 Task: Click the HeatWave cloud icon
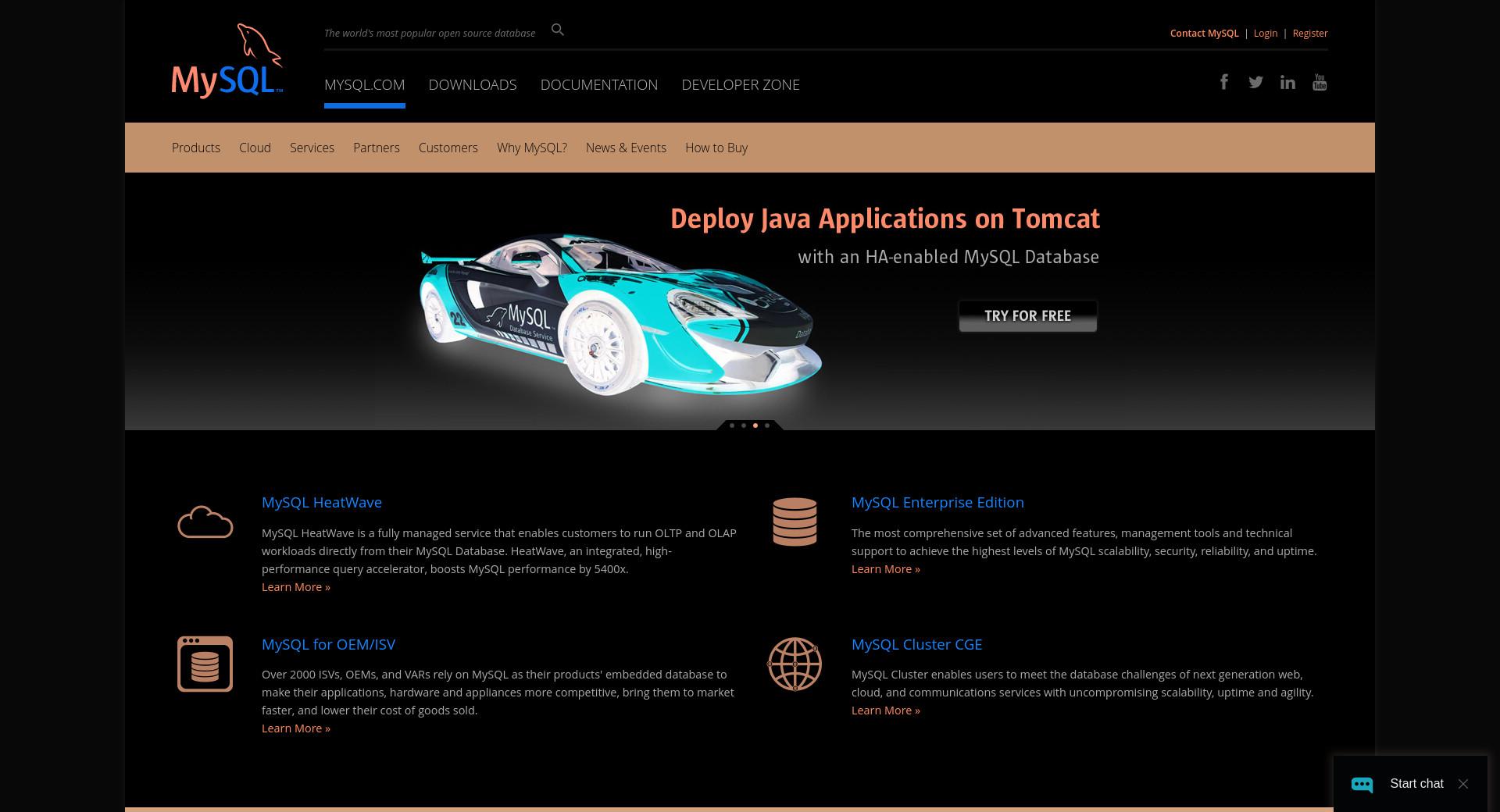[x=205, y=522]
